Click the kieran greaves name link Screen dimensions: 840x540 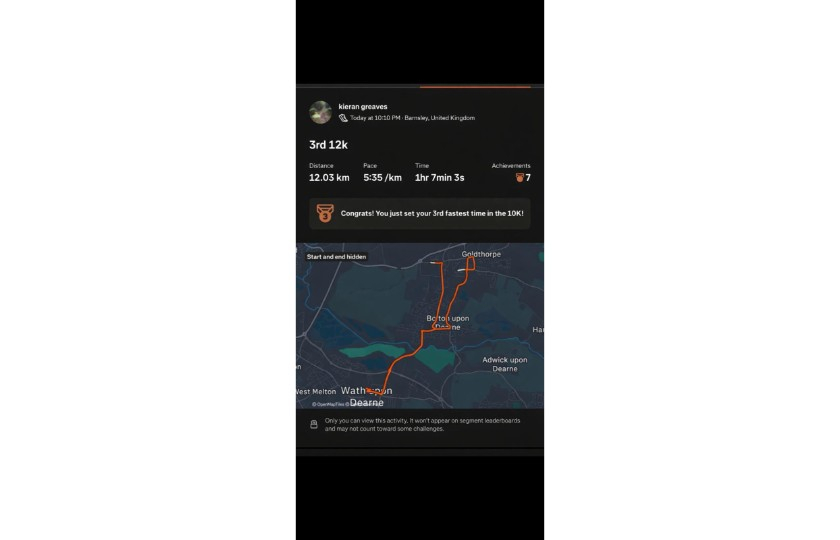click(363, 107)
